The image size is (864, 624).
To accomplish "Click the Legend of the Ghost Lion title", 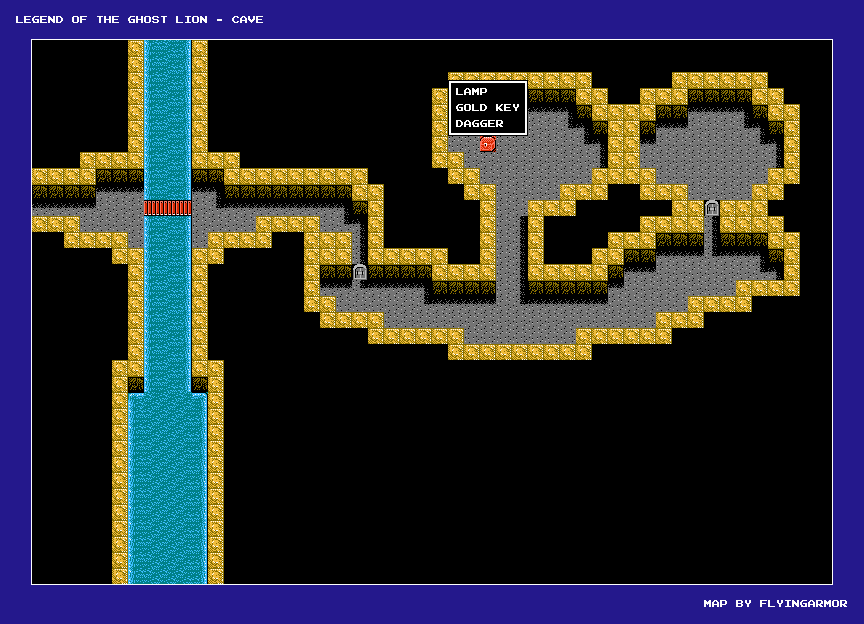I will click(x=139, y=19).
